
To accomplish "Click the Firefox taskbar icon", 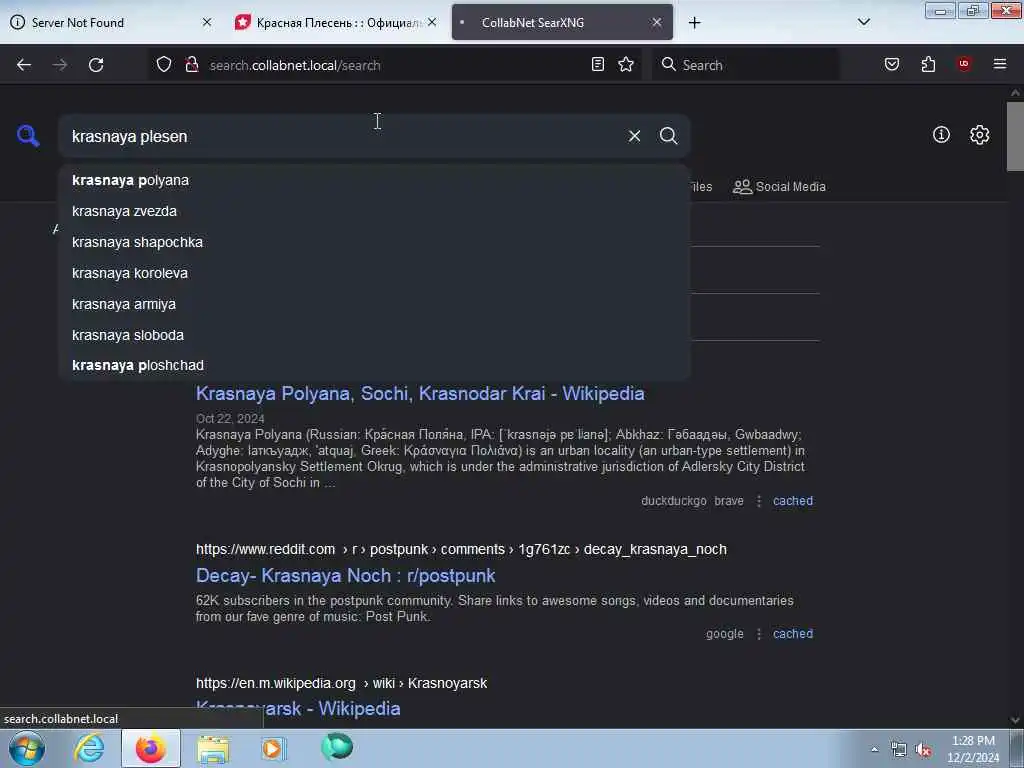I will pos(151,748).
